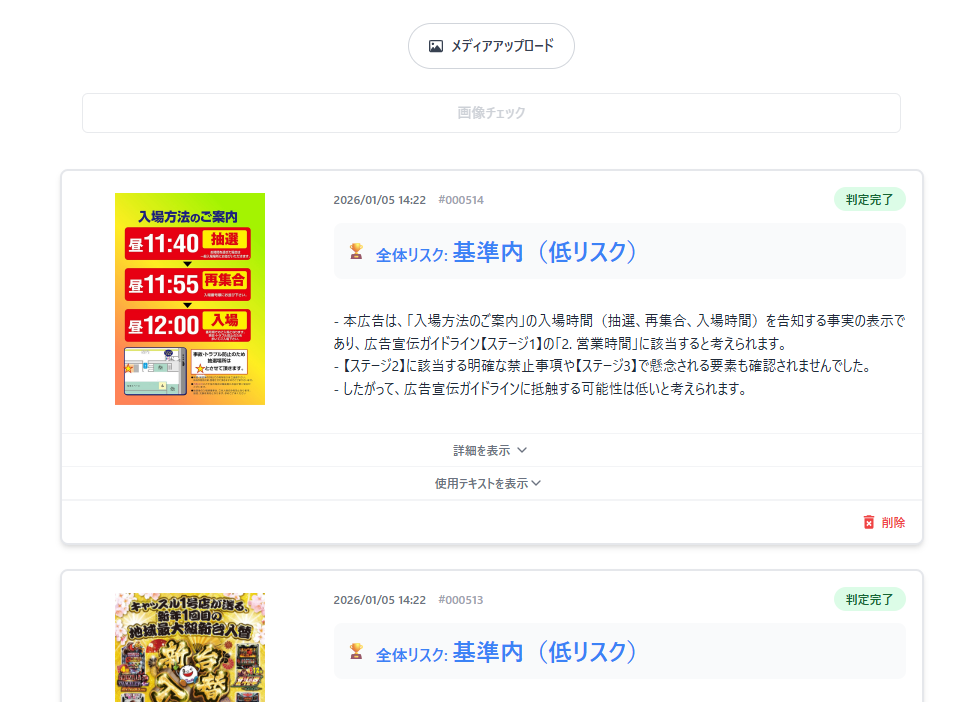Open the メディアアップロード upload dialog
960x702 pixels.
click(490, 45)
